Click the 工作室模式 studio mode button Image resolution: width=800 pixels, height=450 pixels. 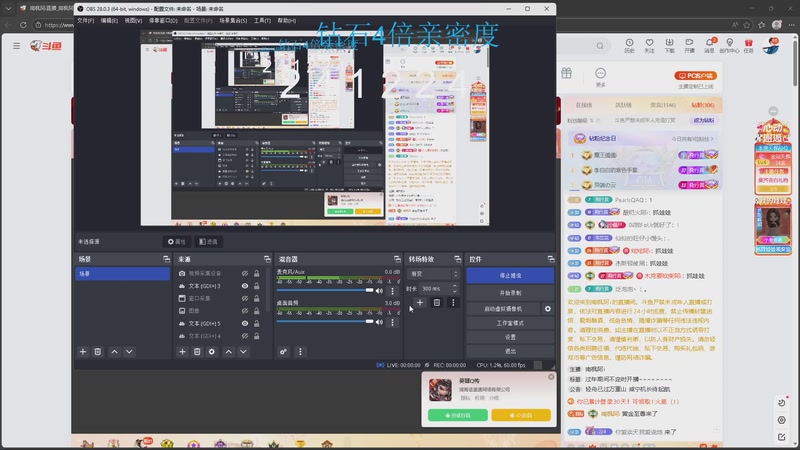510,323
